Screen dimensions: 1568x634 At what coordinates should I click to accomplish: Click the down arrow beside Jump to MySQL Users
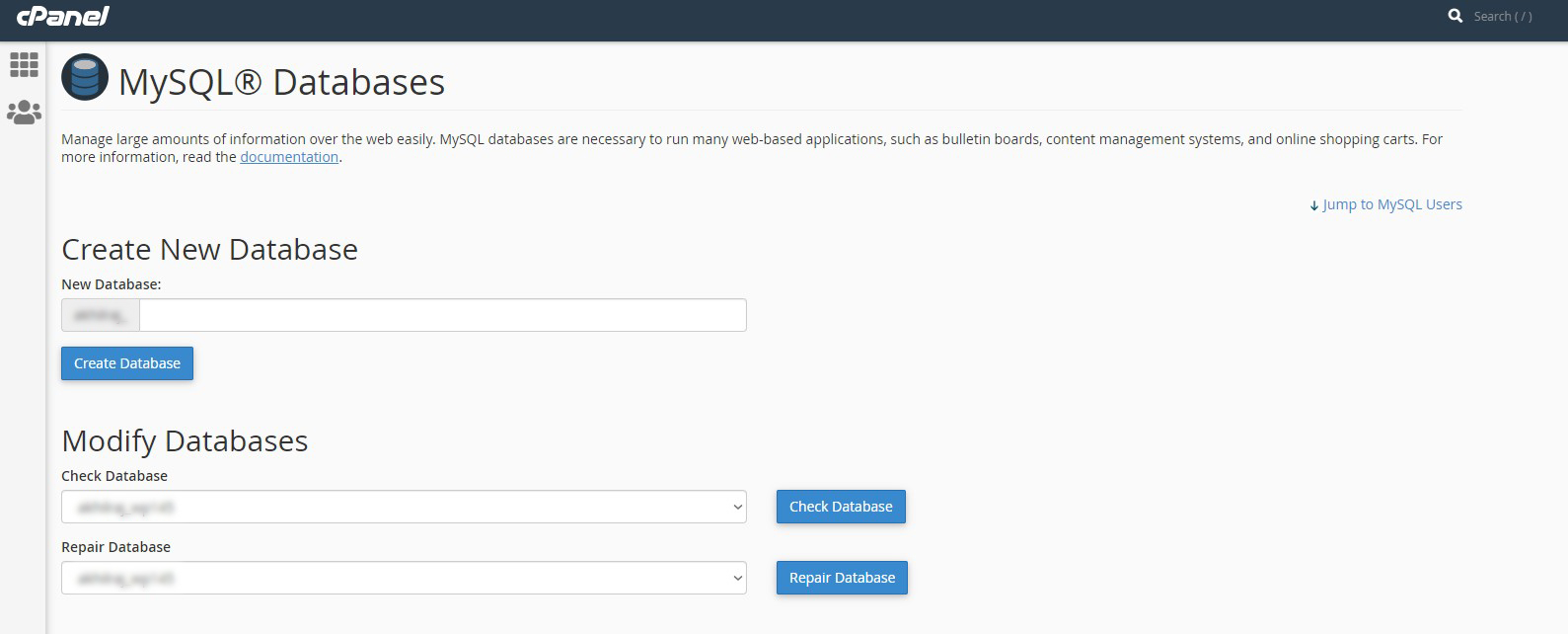tap(1313, 205)
